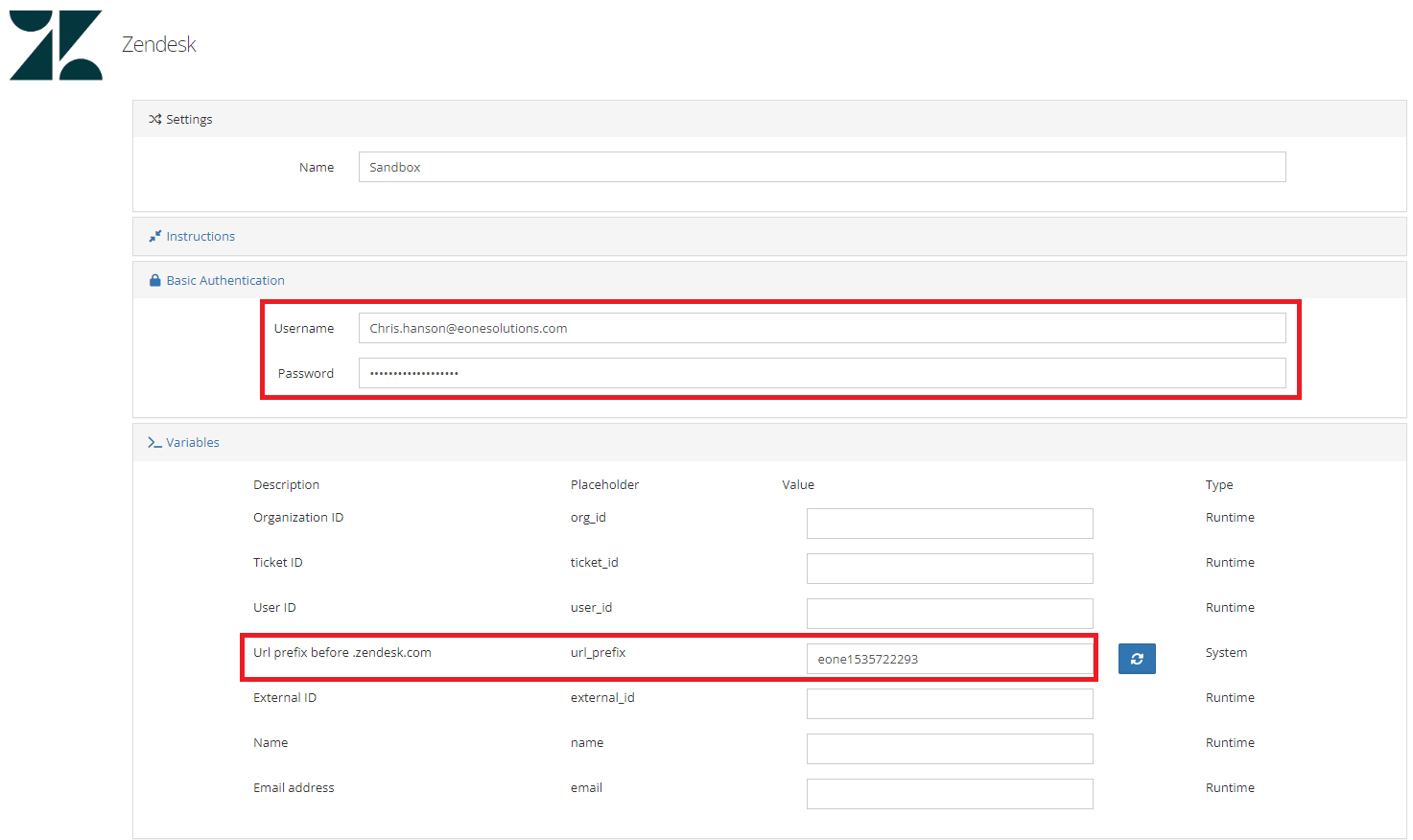1413x840 pixels.
Task: Click the name variable value field
Action: click(950, 749)
